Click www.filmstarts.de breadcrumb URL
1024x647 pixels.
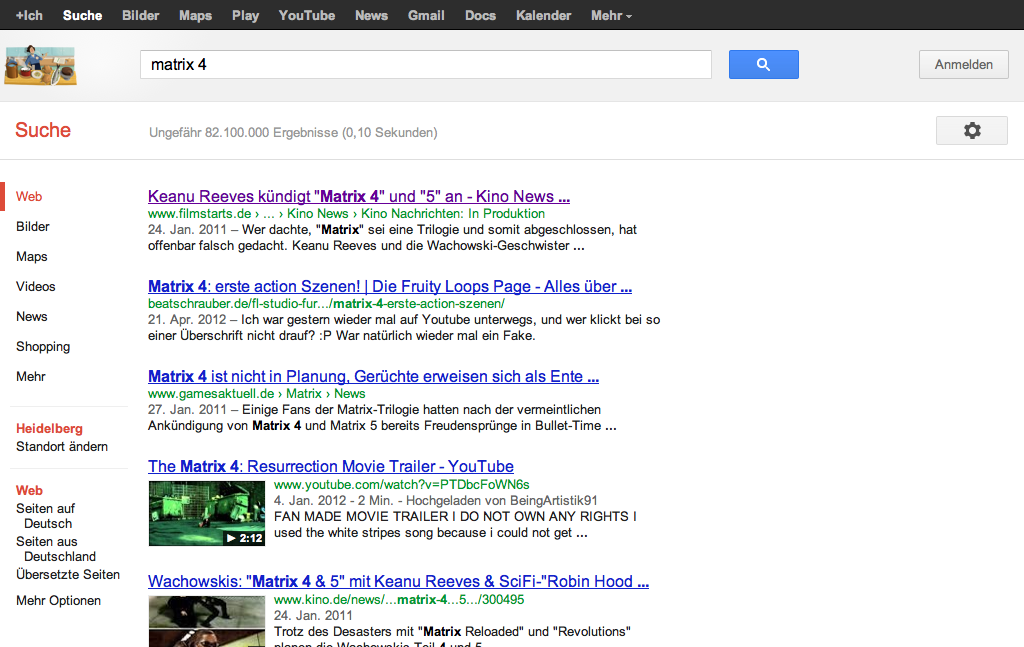pos(199,213)
